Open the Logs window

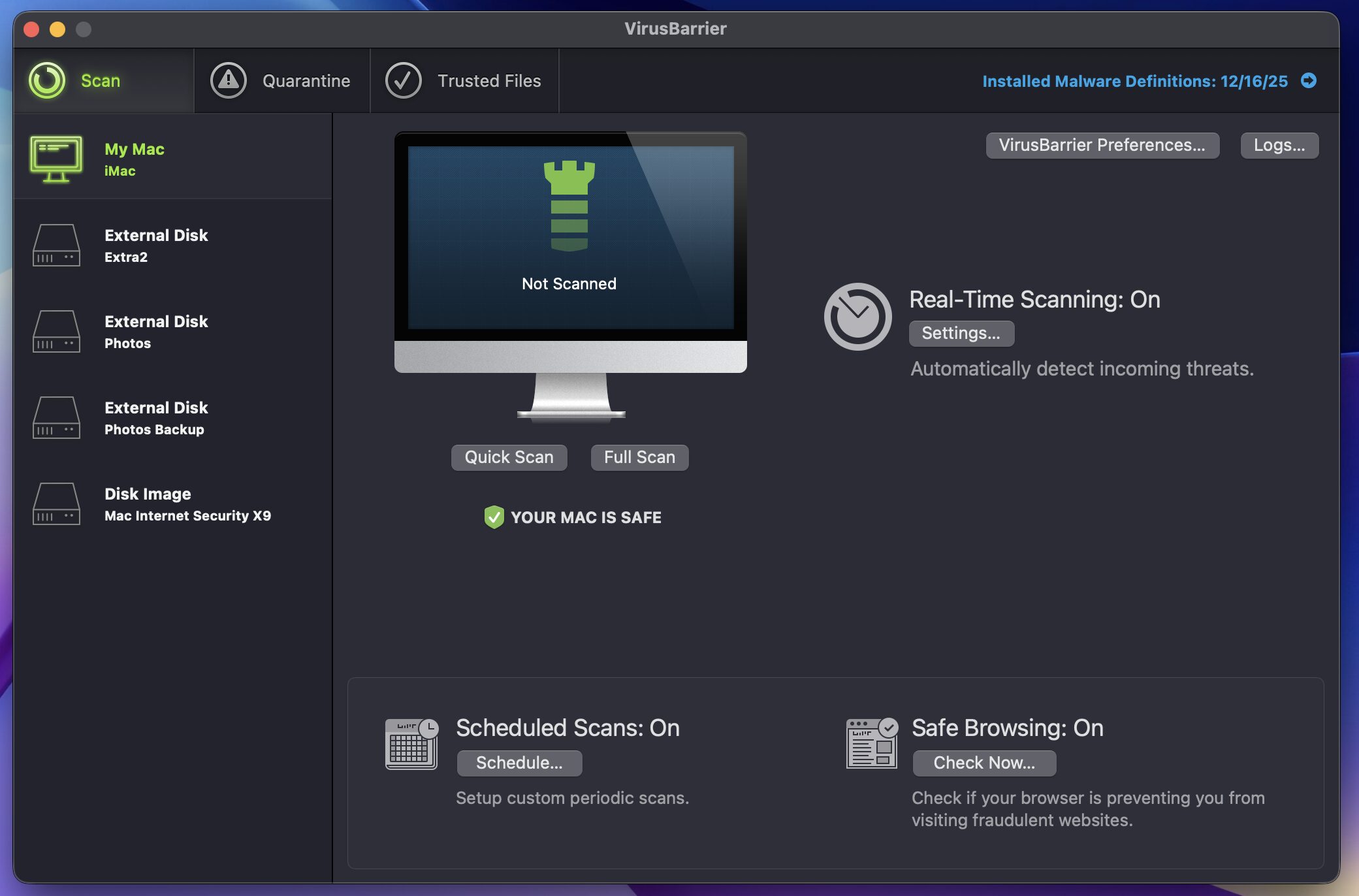[x=1279, y=145]
